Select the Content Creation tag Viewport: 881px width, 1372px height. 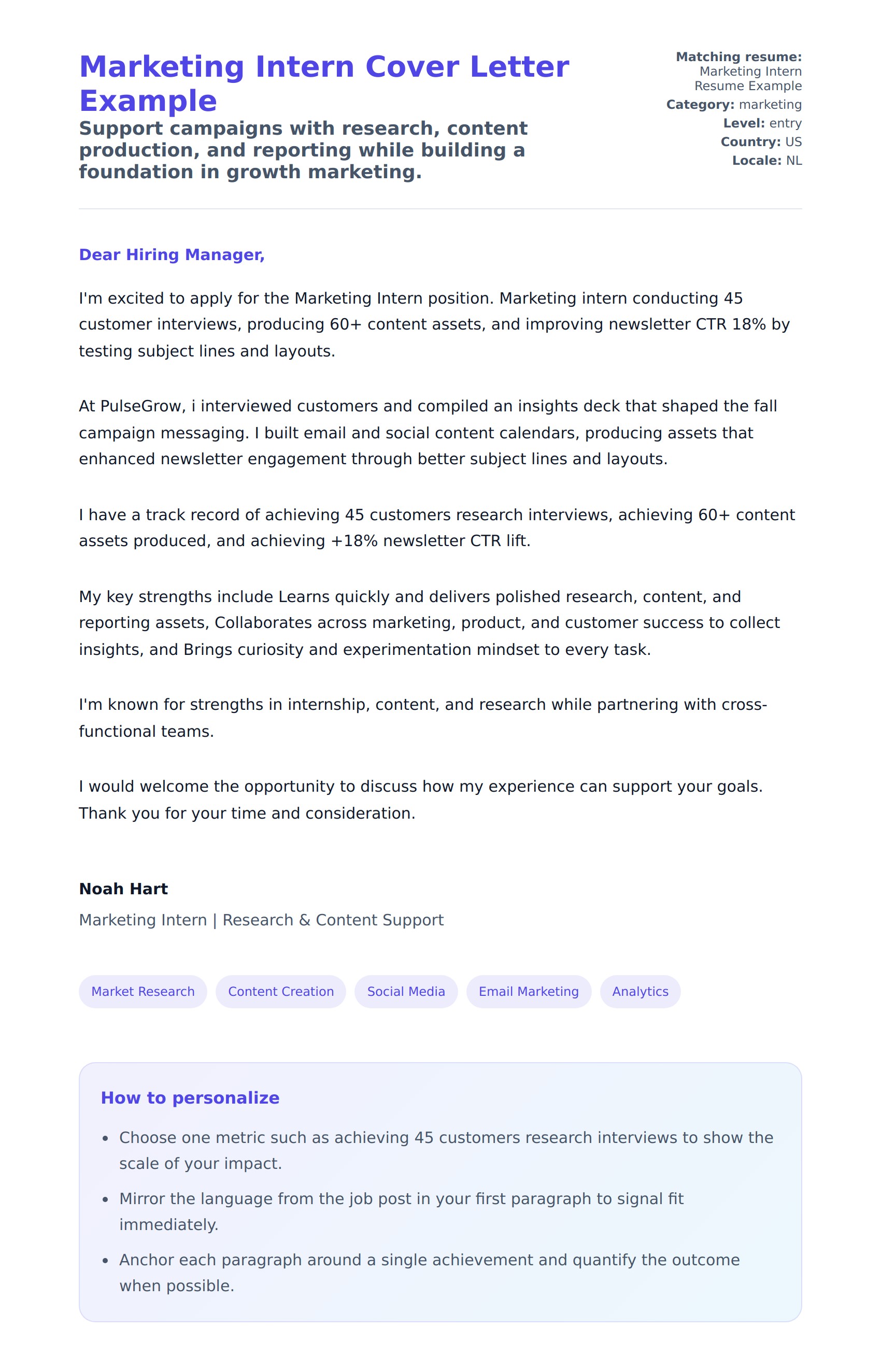[x=280, y=991]
